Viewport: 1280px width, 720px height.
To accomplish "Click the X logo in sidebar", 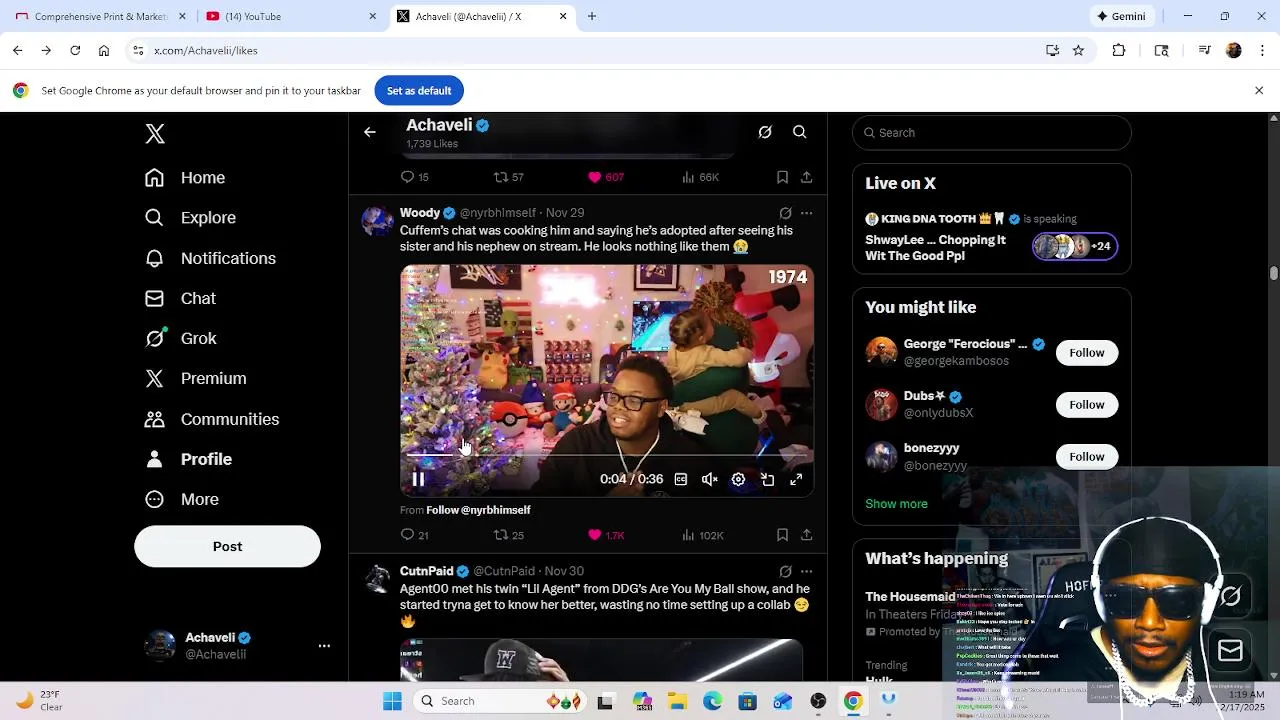I will pyautogui.click(x=155, y=134).
